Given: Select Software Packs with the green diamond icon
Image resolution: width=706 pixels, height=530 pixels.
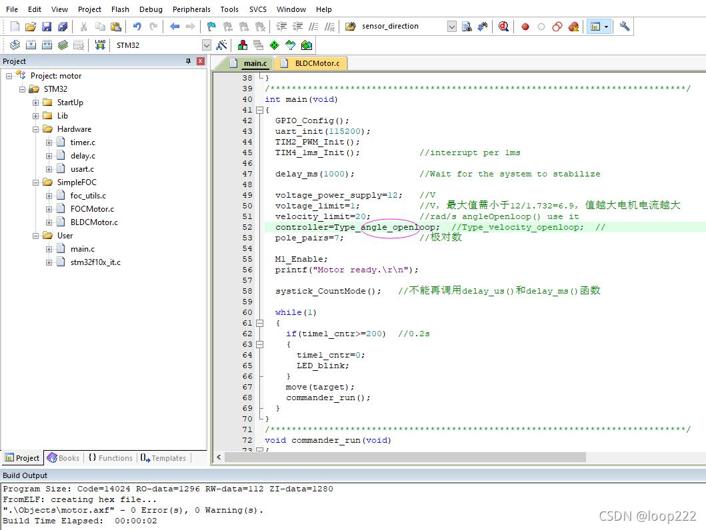Looking at the screenshot, I should [274, 45].
